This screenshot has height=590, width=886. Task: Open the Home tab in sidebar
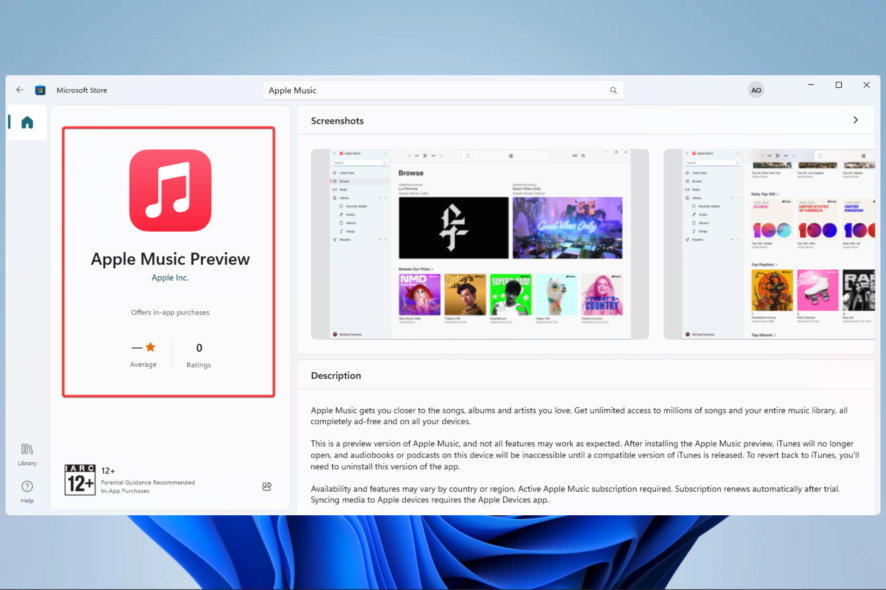pyautogui.click(x=27, y=122)
